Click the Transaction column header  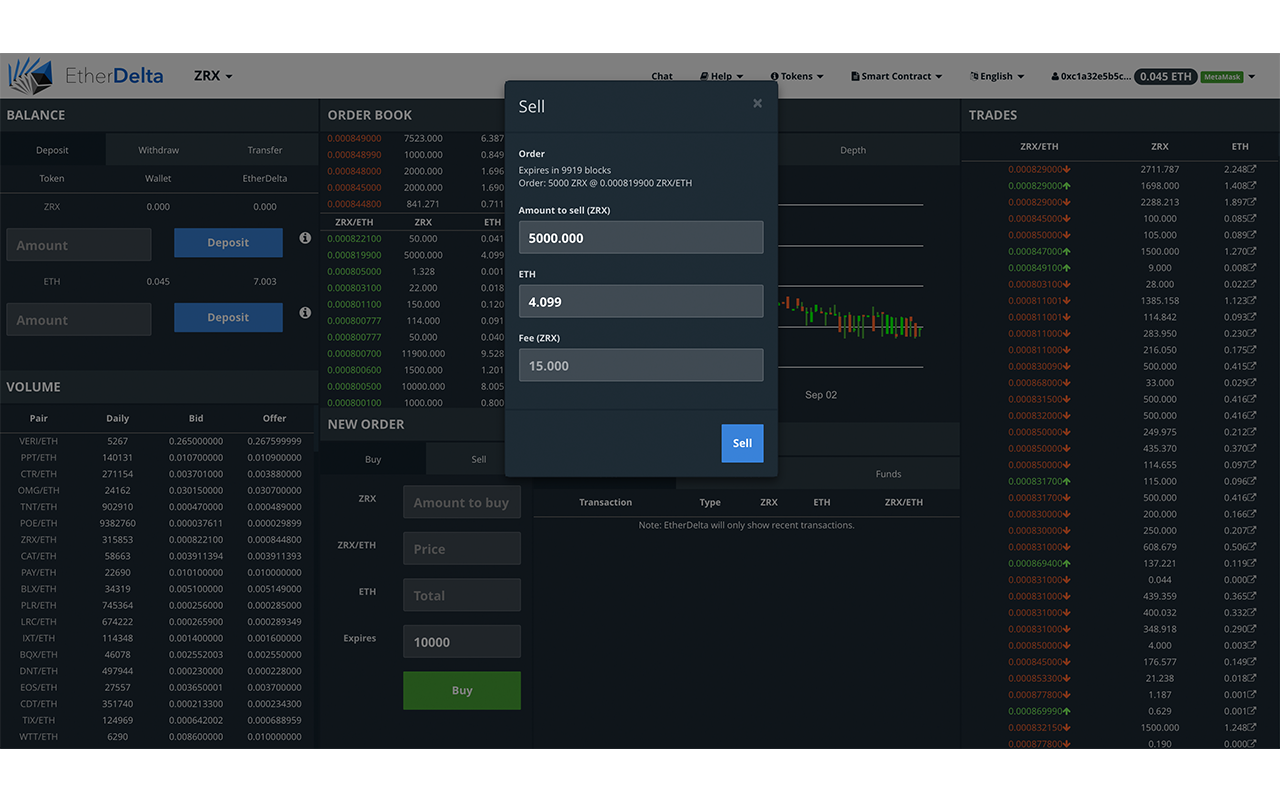point(605,502)
